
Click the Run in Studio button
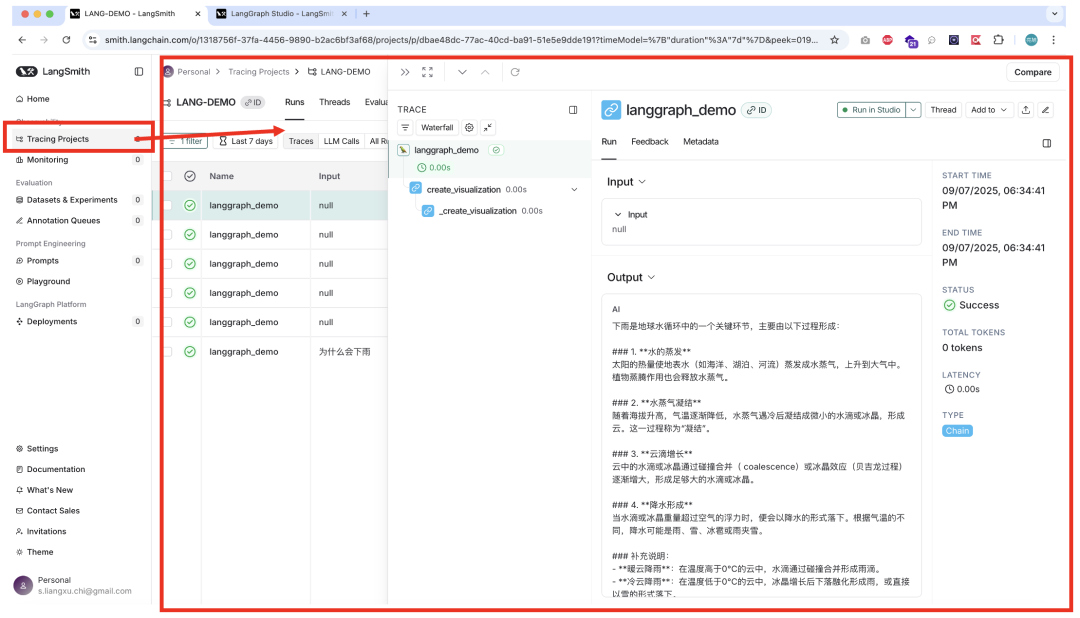871,110
